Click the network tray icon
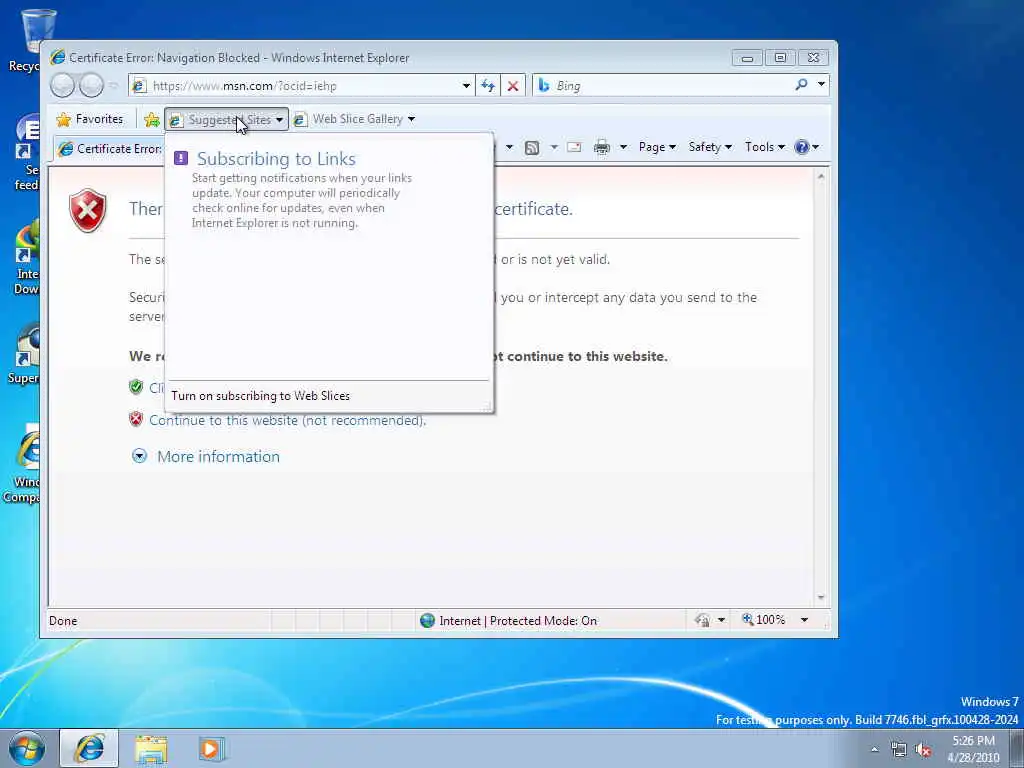 899,749
